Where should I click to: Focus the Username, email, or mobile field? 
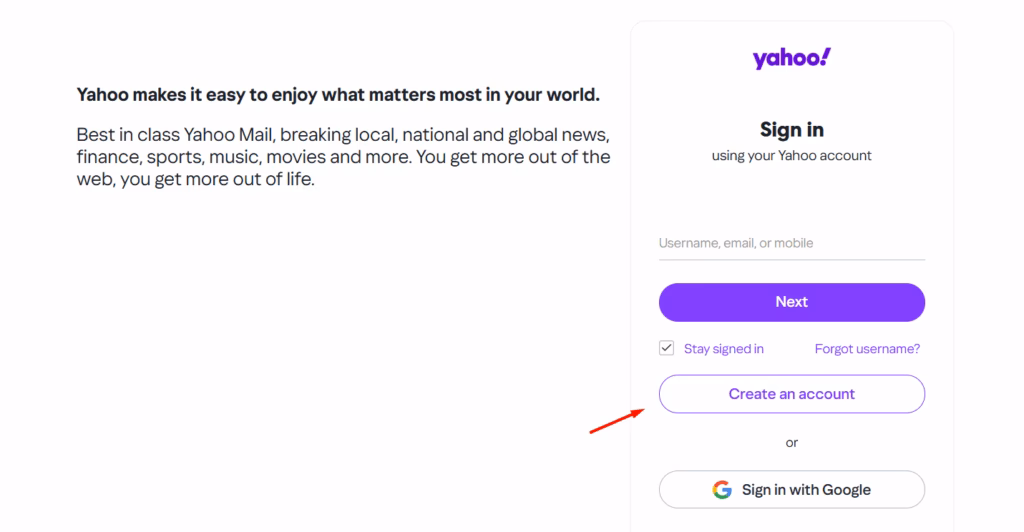(x=791, y=243)
